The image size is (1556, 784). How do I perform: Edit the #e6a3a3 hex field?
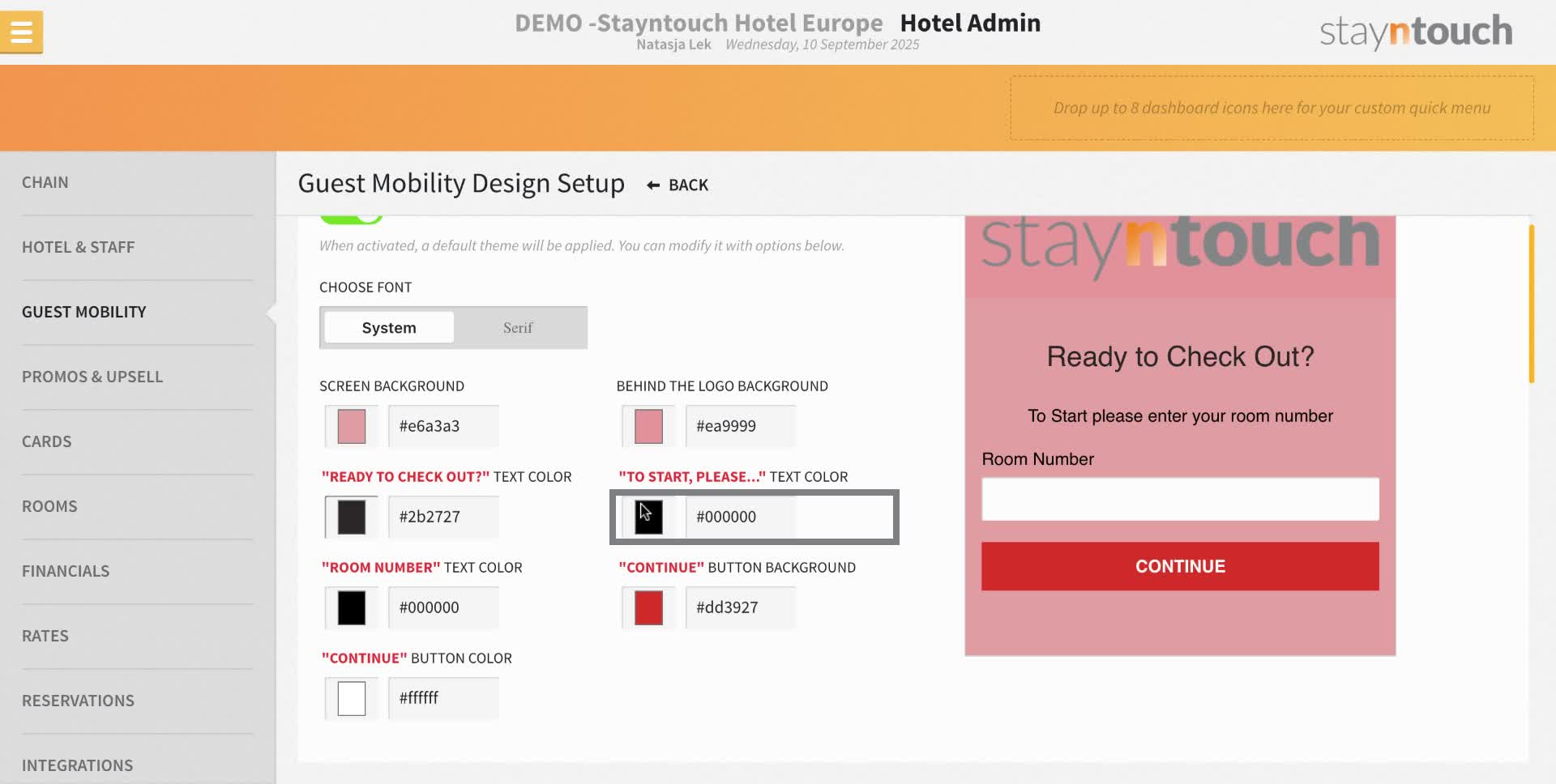point(443,426)
